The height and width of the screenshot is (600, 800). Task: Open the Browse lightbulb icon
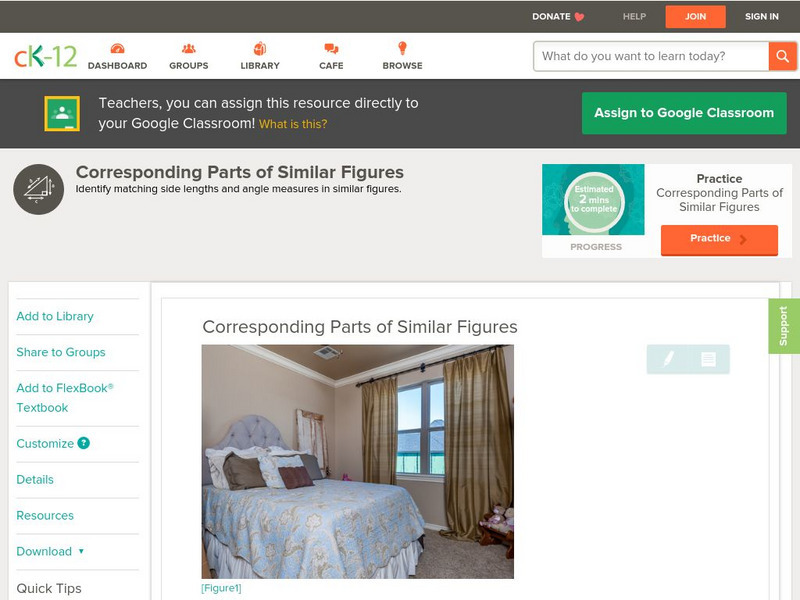(x=403, y=48)
